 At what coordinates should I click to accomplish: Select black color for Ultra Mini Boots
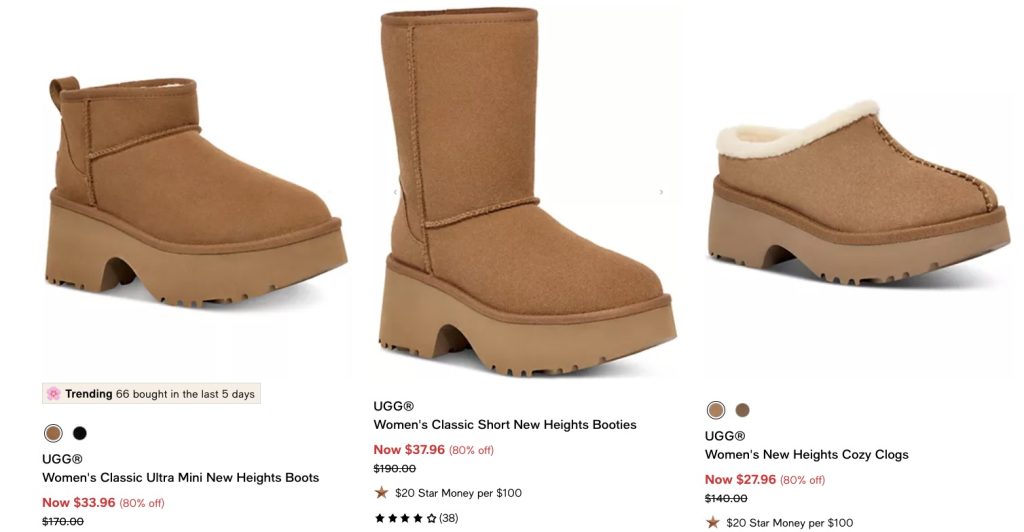click(x=80, y=433)
